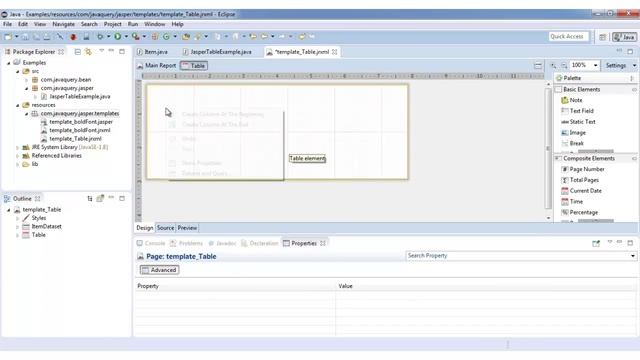Click the Outline sort icon

90,199
